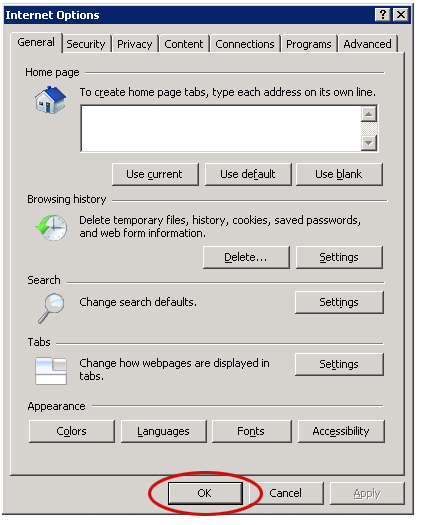Click the Tabs section window icon
Viewport: 423px width, 525px height.
[51, 371]
